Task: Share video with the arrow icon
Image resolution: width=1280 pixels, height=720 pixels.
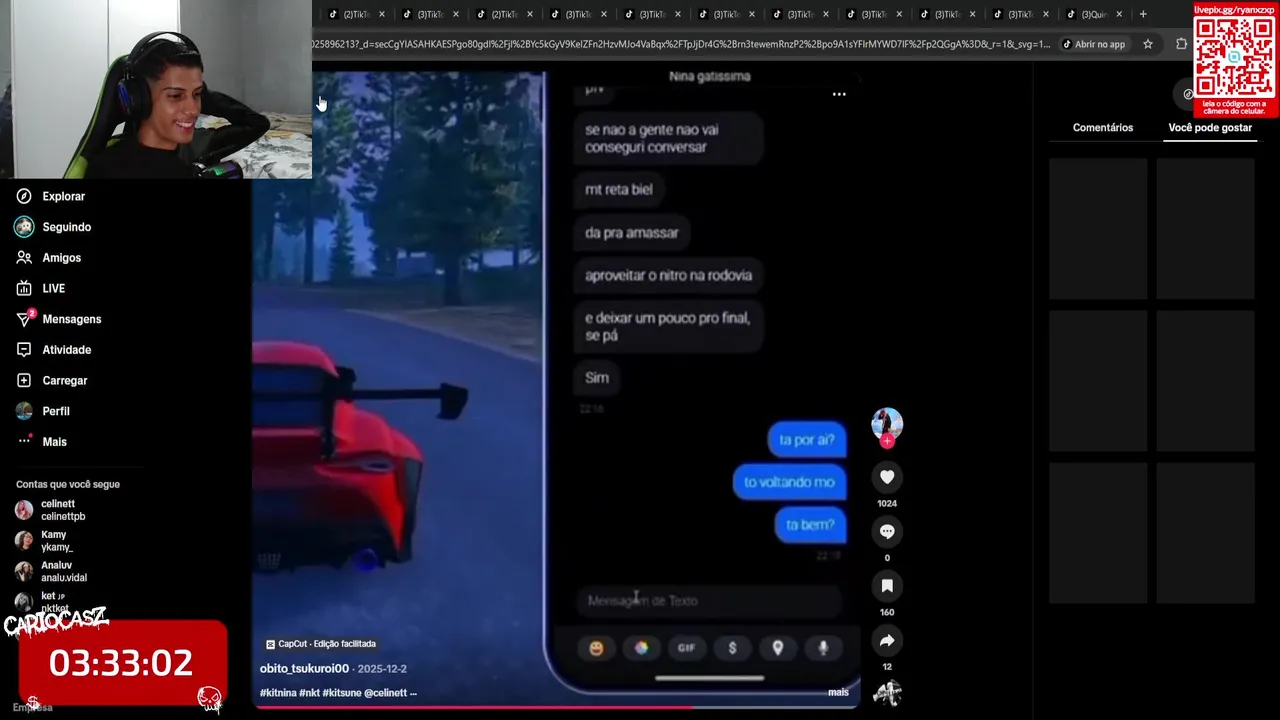Action: (x=887, y=640)
